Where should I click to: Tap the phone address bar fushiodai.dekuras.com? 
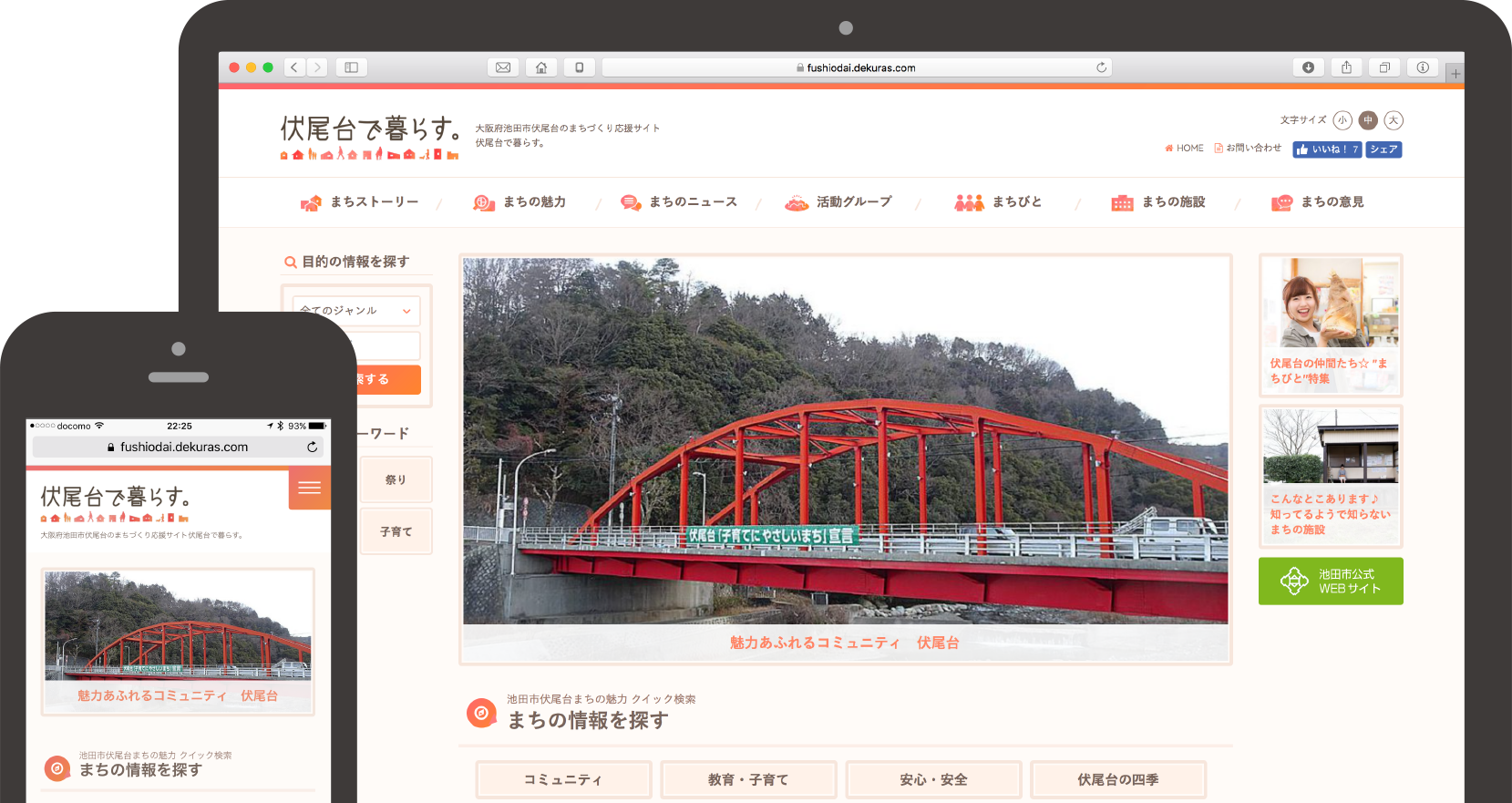[179, 447]
